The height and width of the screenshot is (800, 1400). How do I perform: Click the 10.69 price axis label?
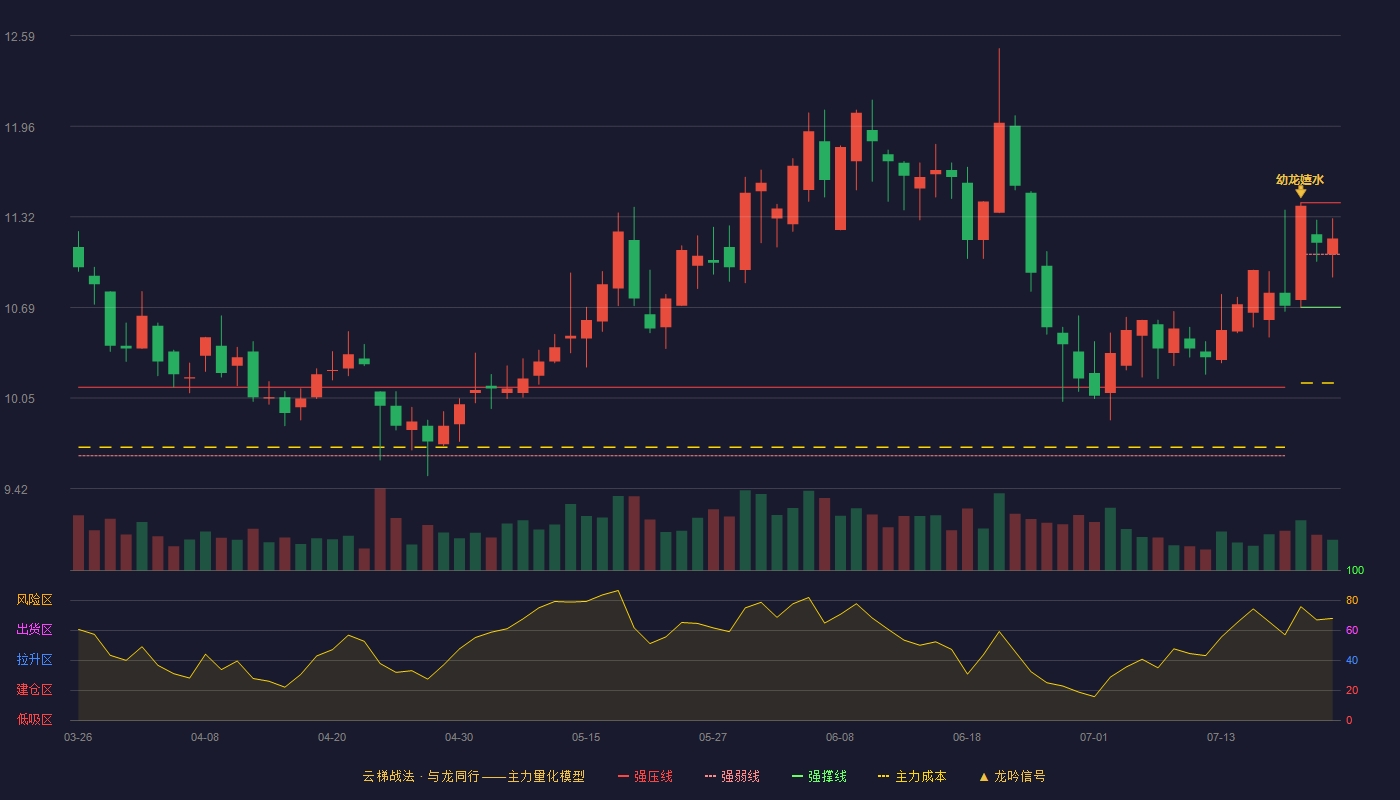click(x=19, y=309)
